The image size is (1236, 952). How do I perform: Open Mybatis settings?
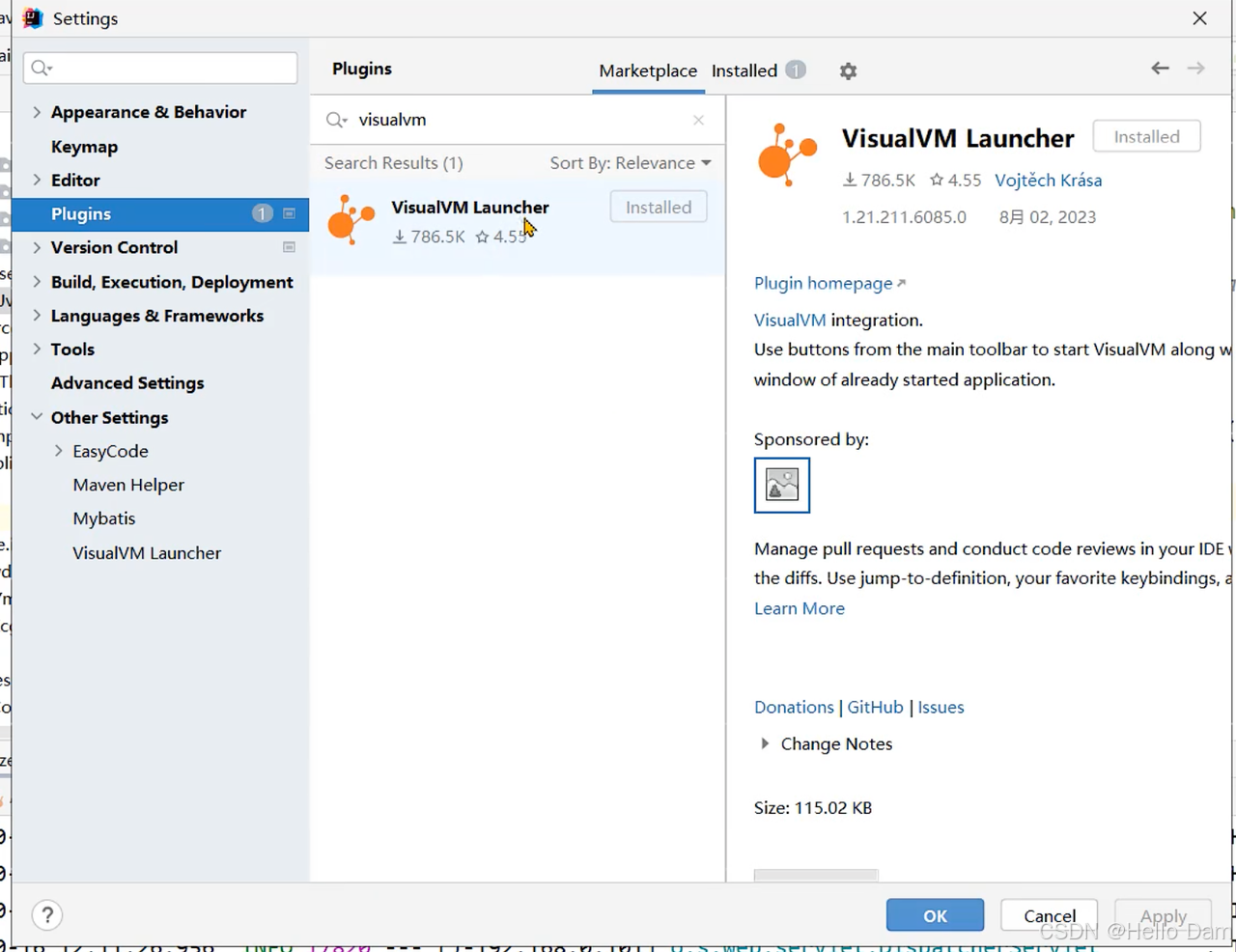(x=104, y=518)
